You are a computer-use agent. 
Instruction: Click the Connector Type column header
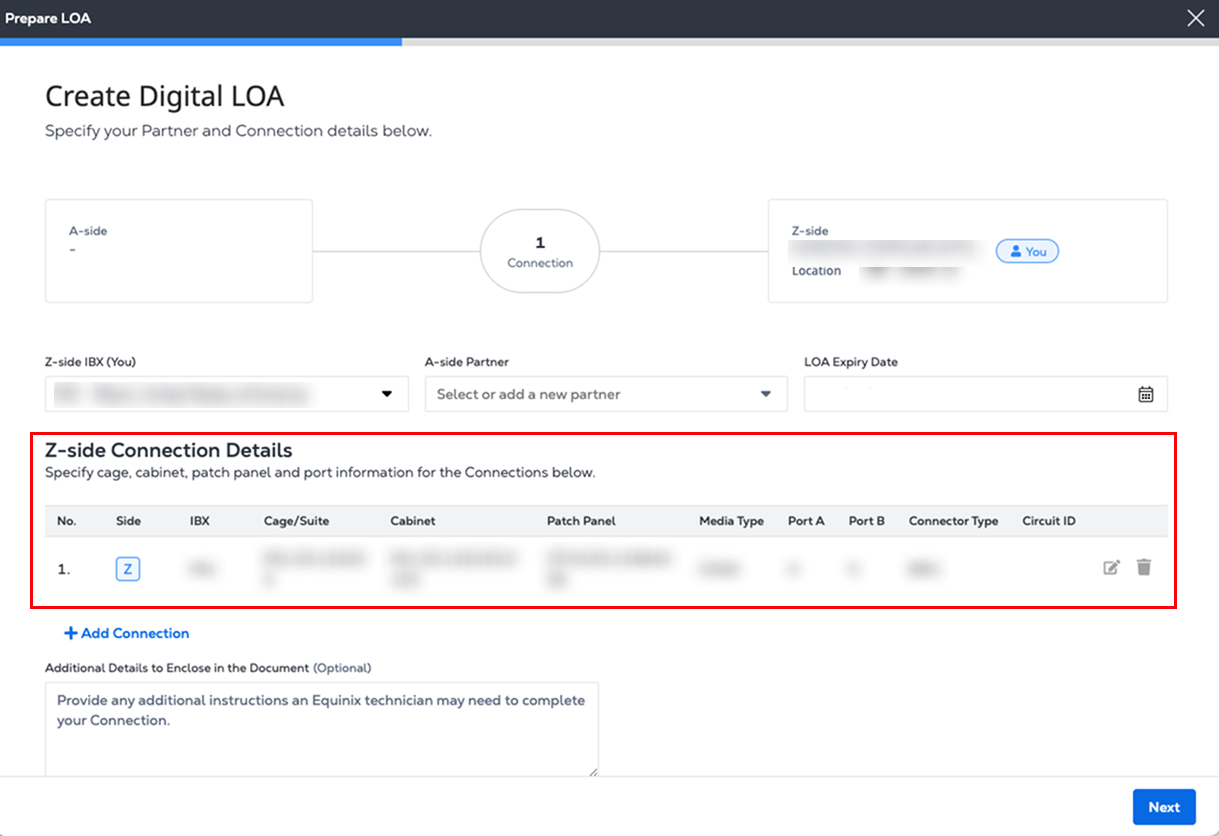coord(953,521)
